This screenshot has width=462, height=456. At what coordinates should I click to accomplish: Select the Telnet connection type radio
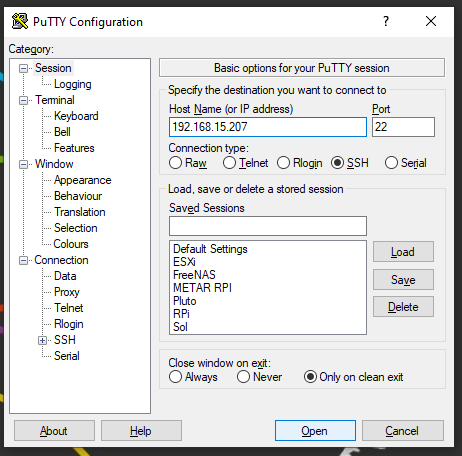point(229,163)
